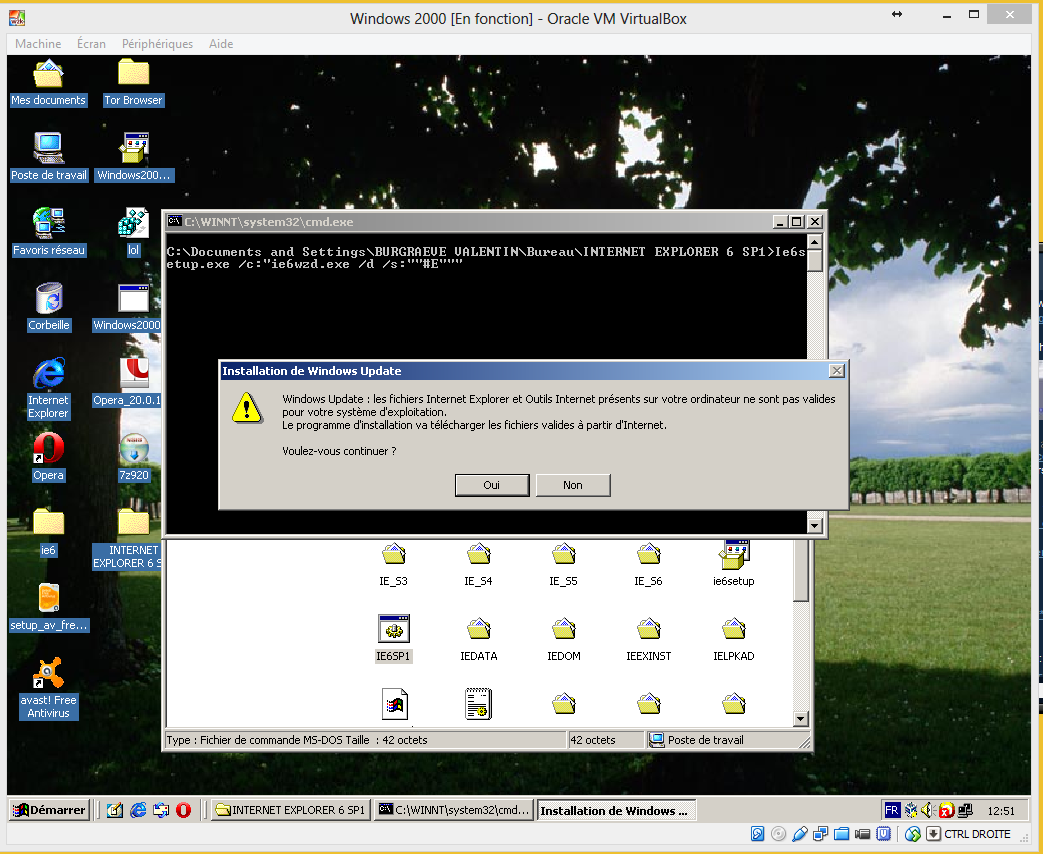Click the VirtualBox network adapters status icon
Screen dimensions: 1043x854
[x=821, y=833]
